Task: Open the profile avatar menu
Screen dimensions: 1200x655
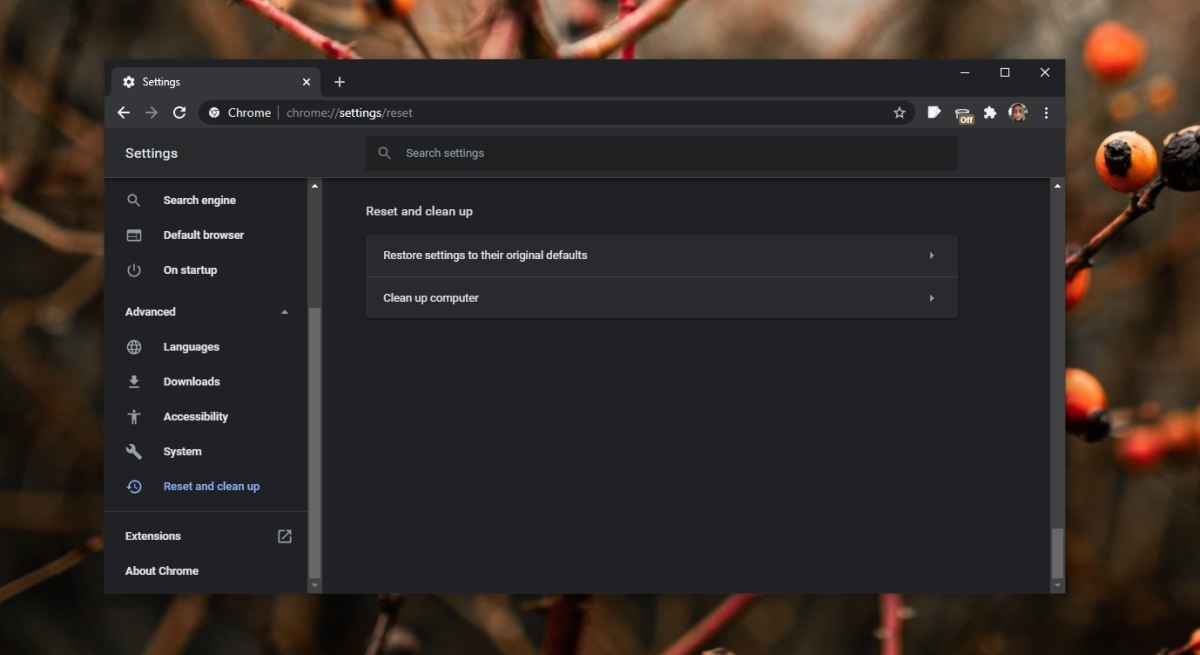Action: pos(1018,113)
